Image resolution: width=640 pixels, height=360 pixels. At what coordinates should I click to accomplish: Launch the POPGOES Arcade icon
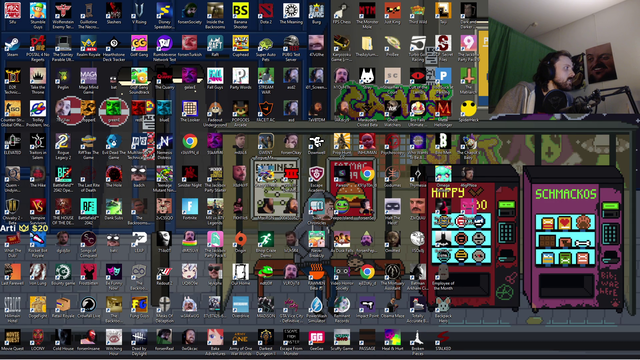click(240, 109)
